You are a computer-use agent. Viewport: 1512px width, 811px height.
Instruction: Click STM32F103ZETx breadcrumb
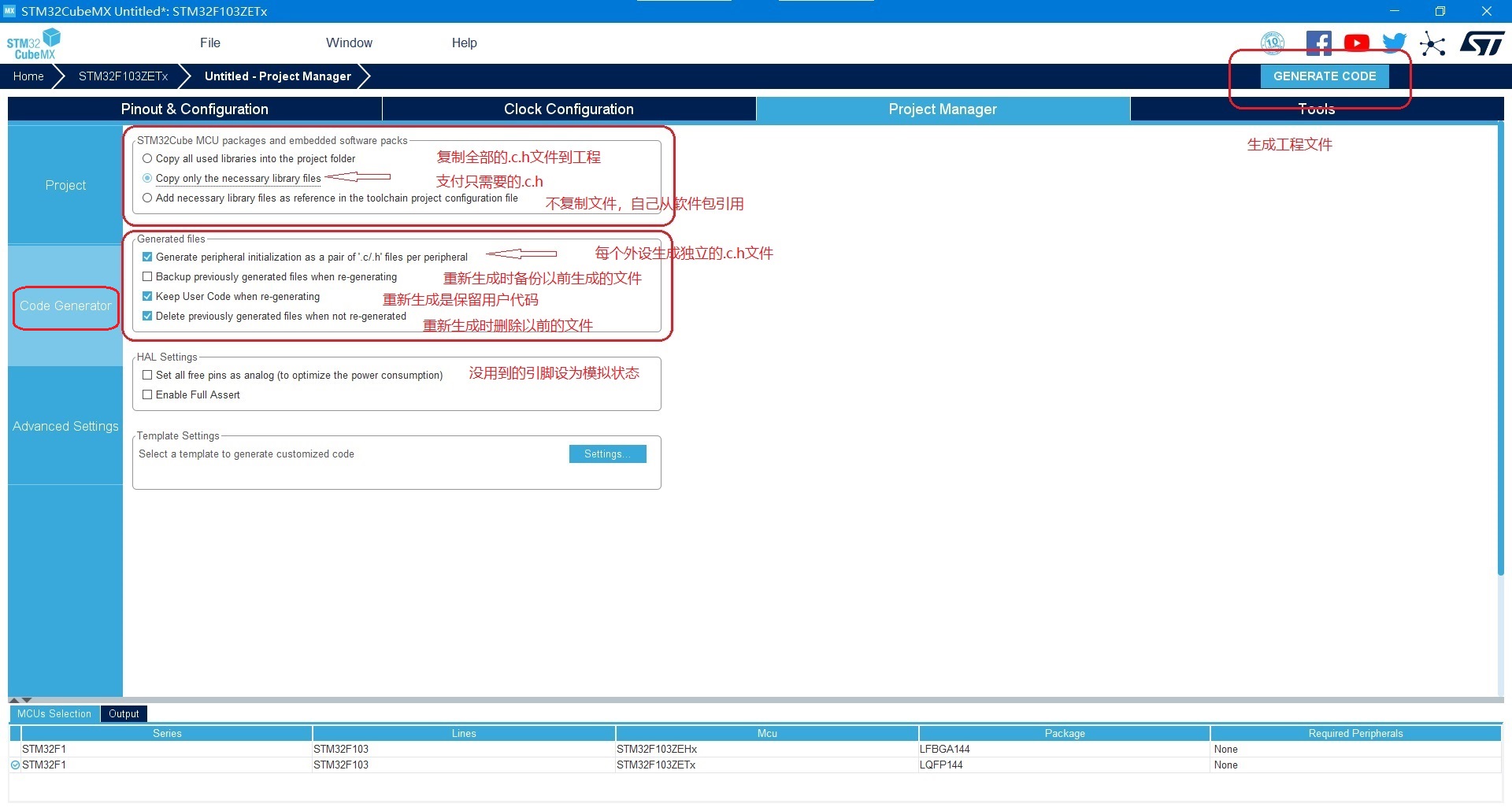[x=124, y=76]
